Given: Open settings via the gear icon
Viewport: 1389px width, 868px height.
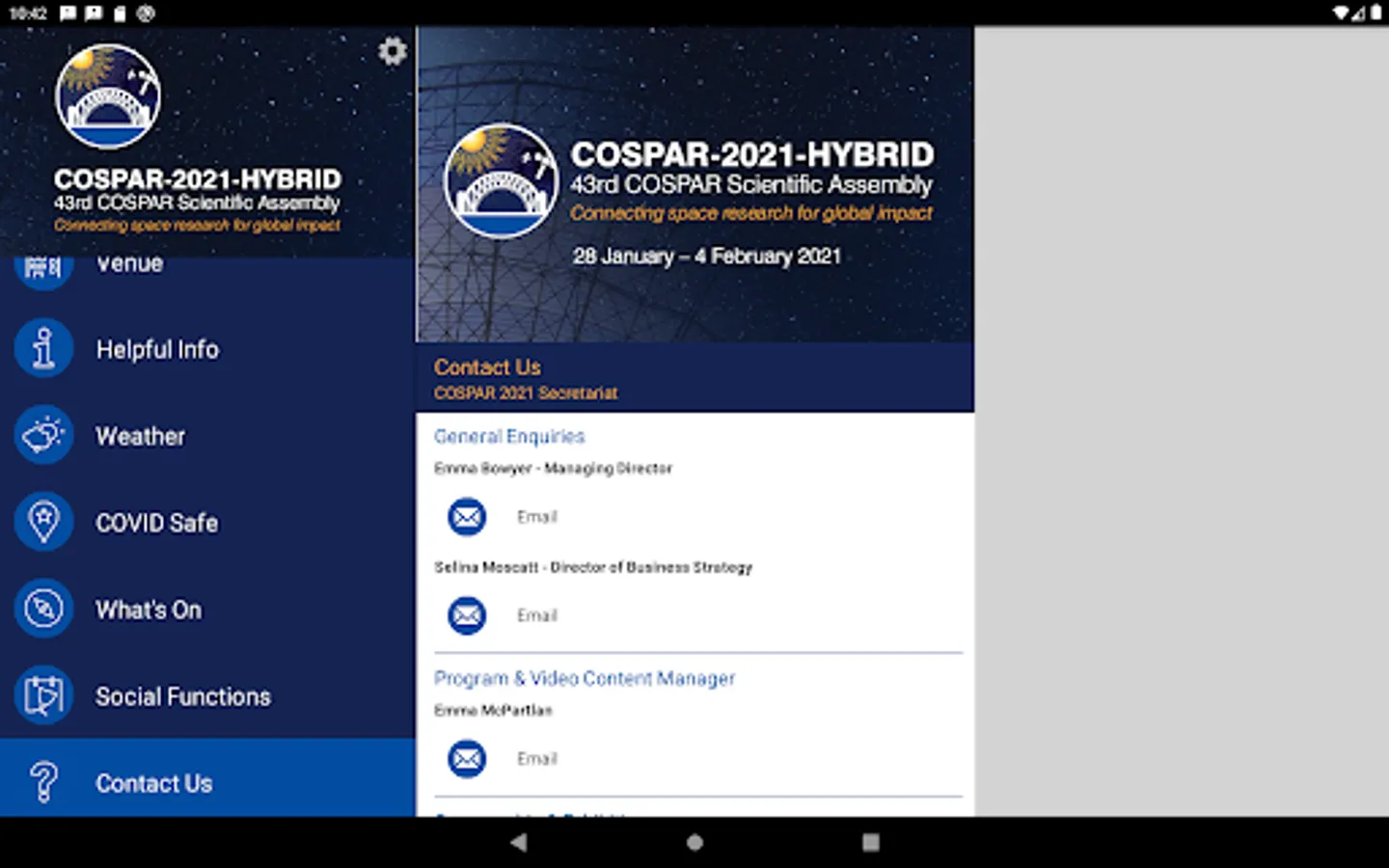Looking at the screenshot, I should pyautogui.click(x=392, y=51).
